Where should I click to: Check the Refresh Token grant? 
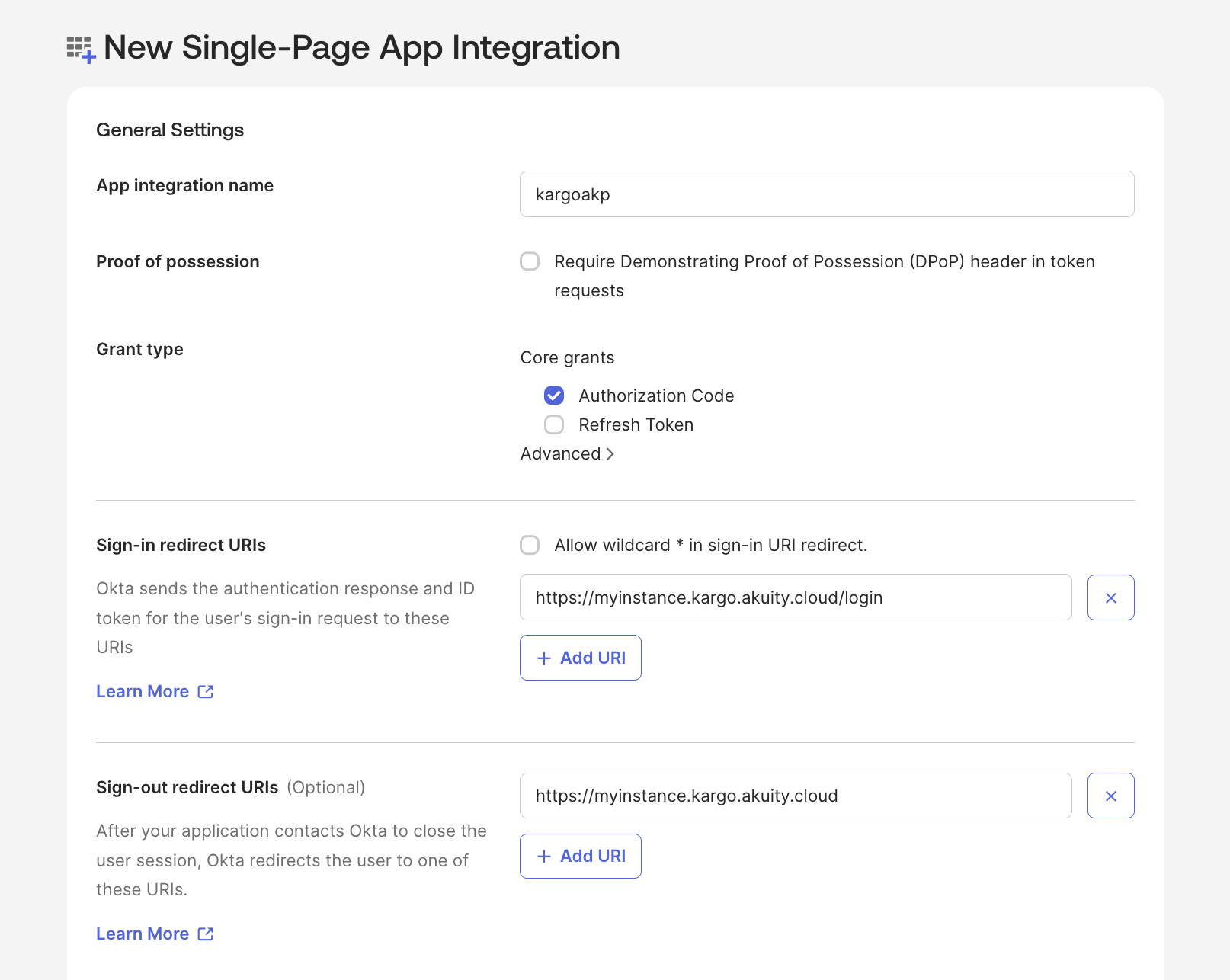click(x=554, y=424)
